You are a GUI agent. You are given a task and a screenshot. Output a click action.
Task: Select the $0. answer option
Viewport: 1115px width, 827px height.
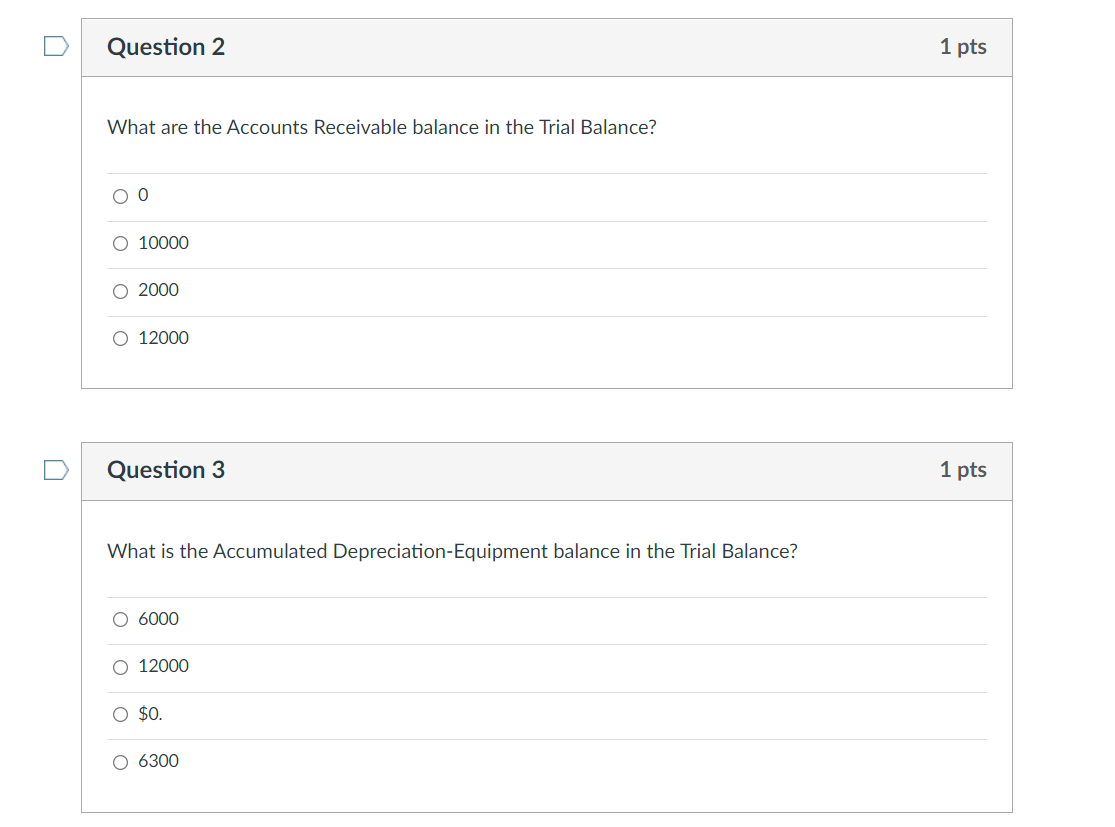tap(120, 715)
